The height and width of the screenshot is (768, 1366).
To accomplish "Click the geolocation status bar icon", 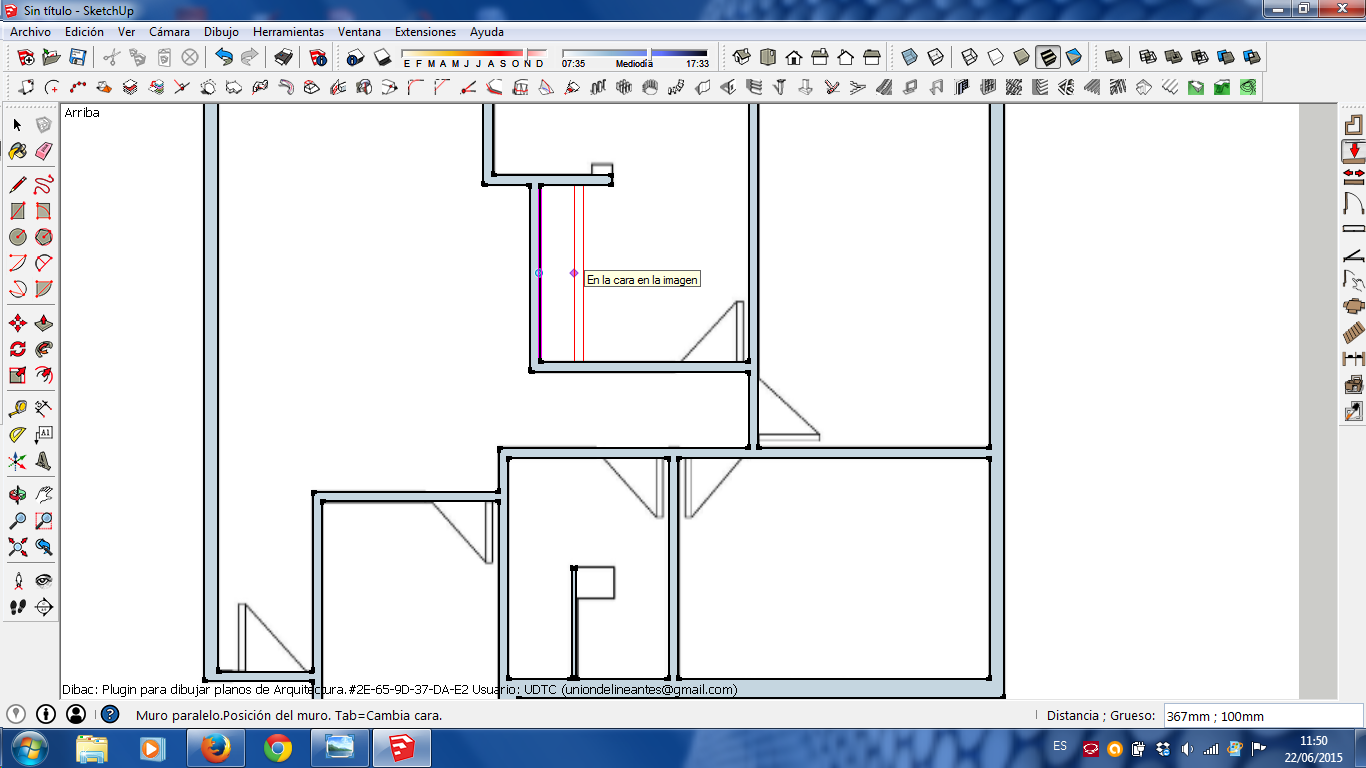I will pyautogui.click(x=15, y=714).
